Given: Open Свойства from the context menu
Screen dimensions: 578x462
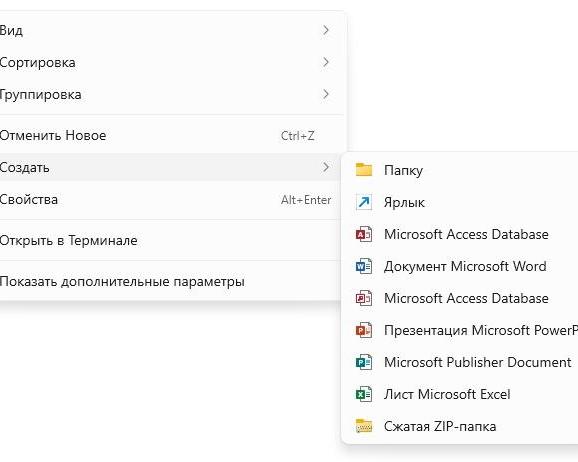Looking at the screenshot, I should click(x=170, y=199).
